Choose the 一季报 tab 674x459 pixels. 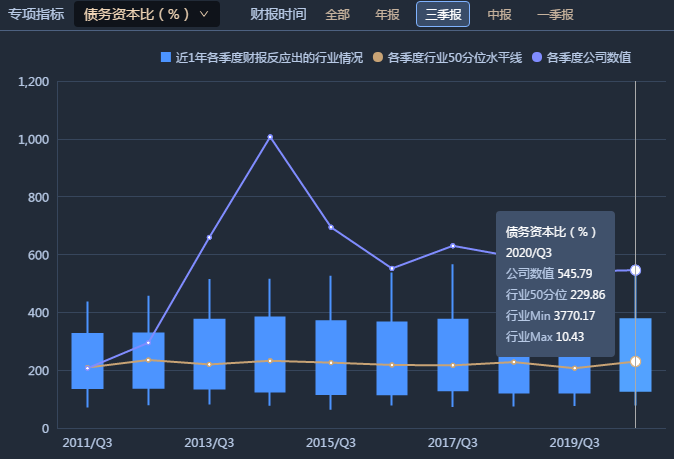(555, 15)
